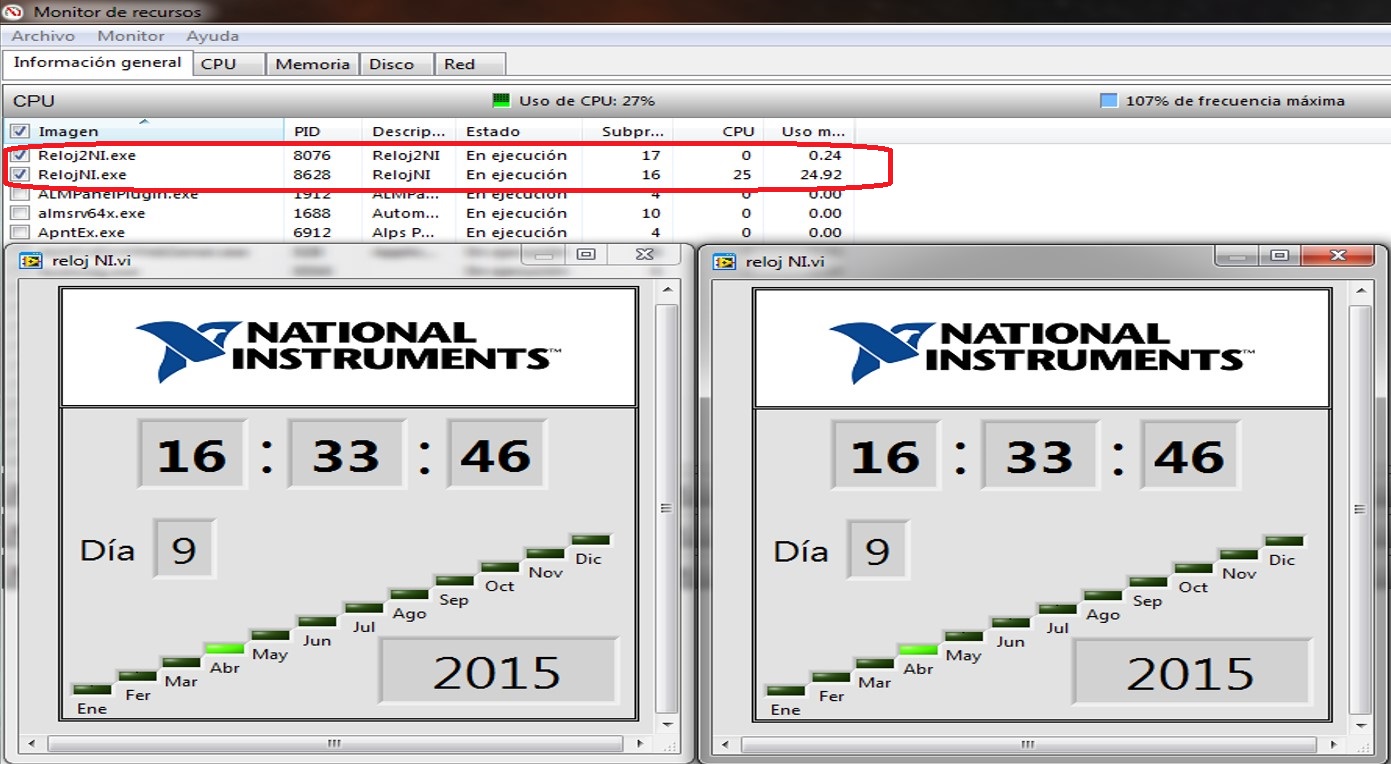Sort processes by the PID column
This screenshot has height=764, width=1391.
[324, 131]
